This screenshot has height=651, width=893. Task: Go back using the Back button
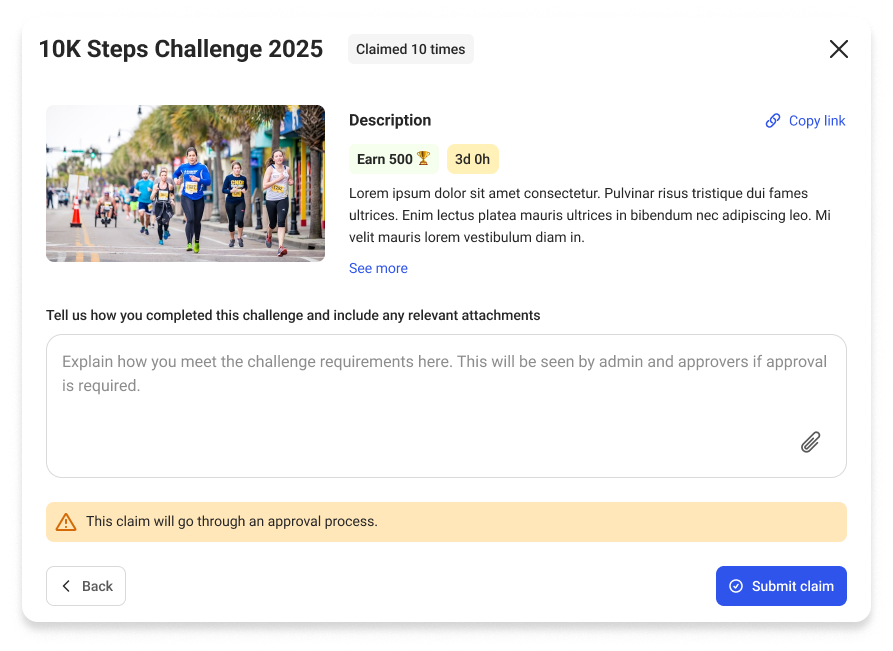tap(85, 586)
